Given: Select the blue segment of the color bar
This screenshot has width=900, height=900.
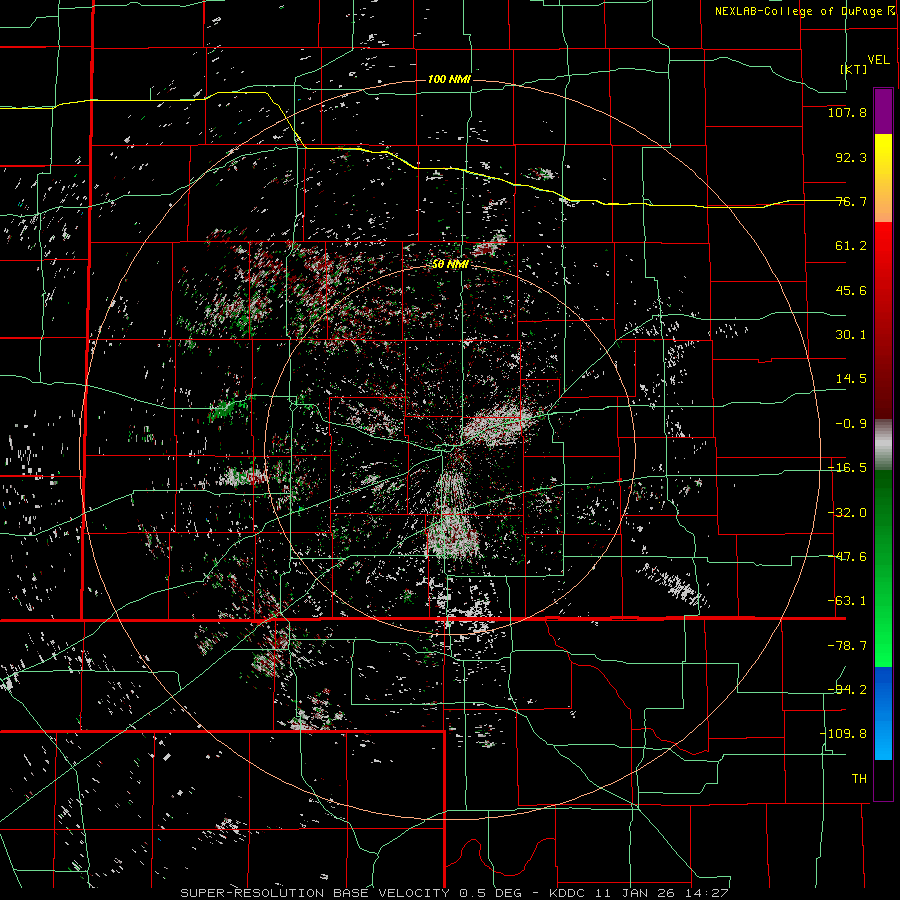Looking at the screenshot, I should 883,713.
